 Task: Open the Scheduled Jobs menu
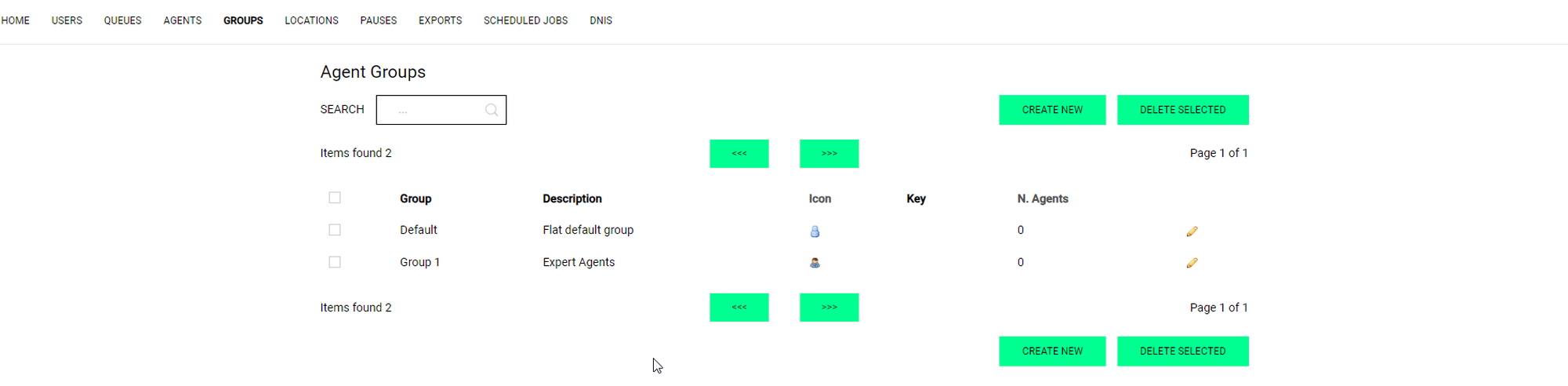pos(525,20)
